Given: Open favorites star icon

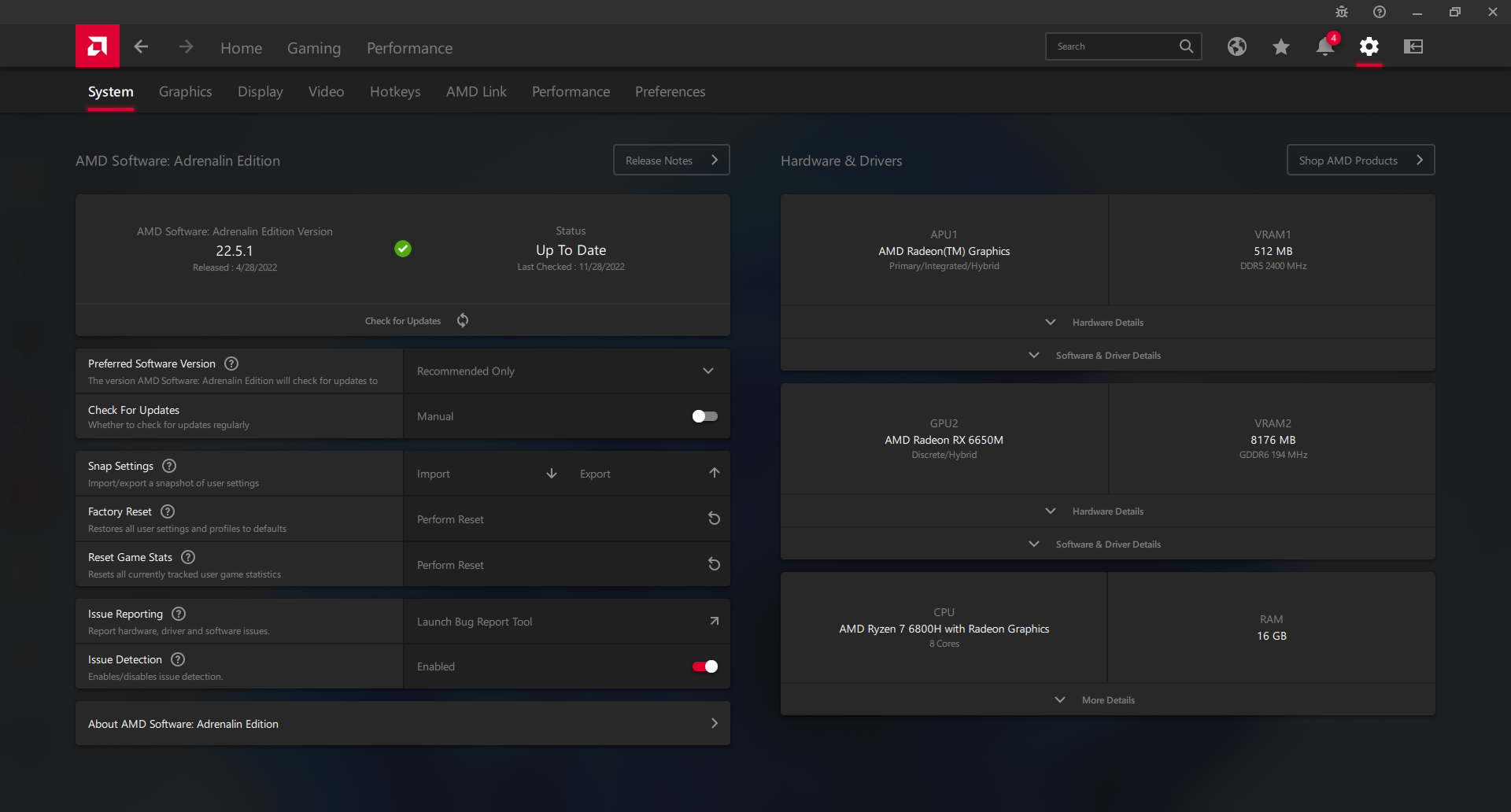Looking at the screenshot, I should click(x=1281, y=46).
